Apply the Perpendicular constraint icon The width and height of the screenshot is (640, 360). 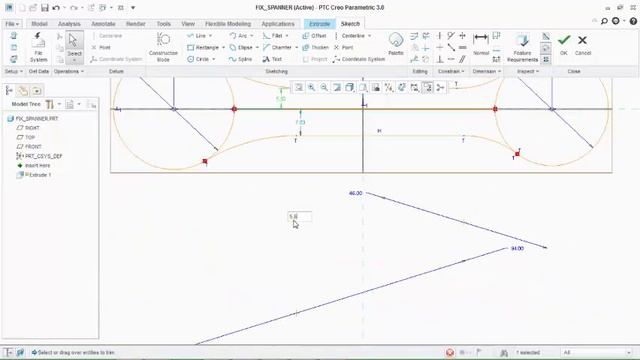pos(440,59)
